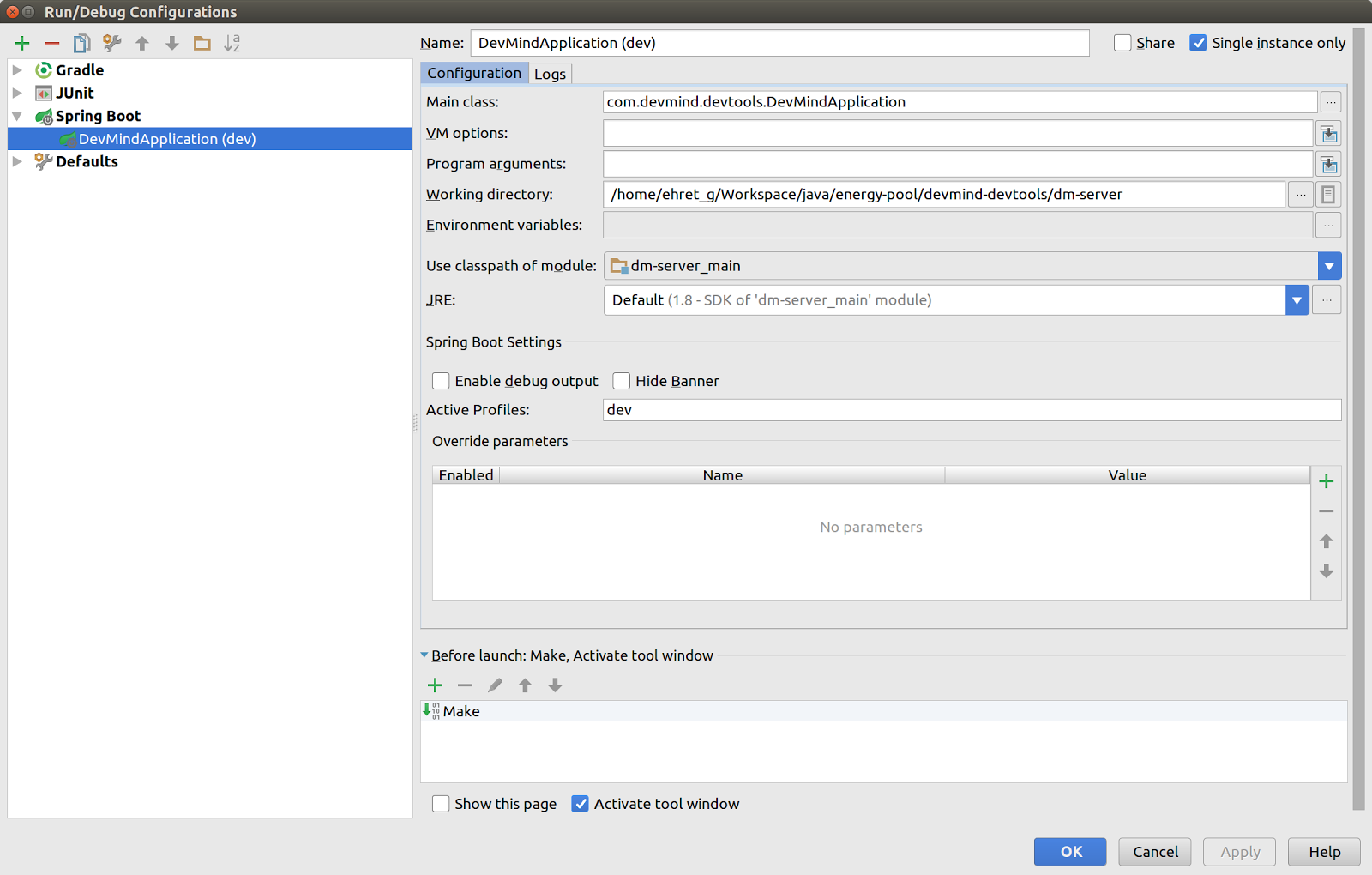Expand the Program arguments editor

coord(1329,165)
